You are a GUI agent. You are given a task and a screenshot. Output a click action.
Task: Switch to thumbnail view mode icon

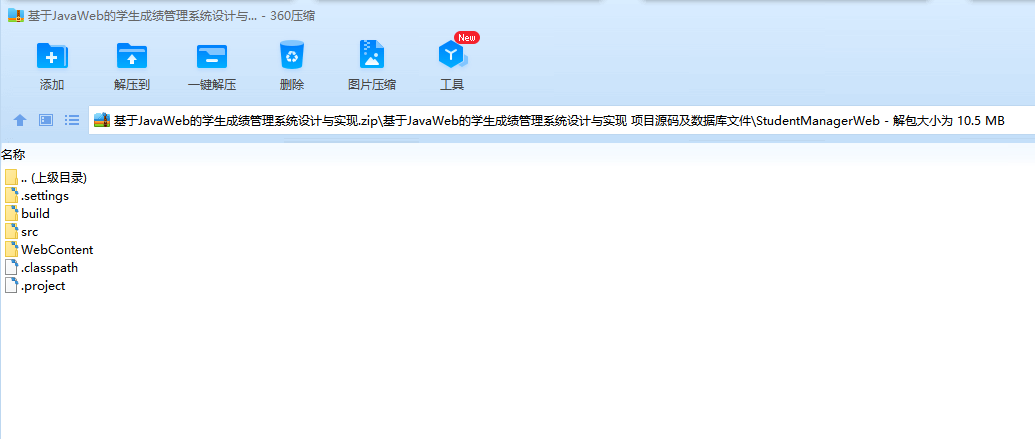(x=46, y=120)
